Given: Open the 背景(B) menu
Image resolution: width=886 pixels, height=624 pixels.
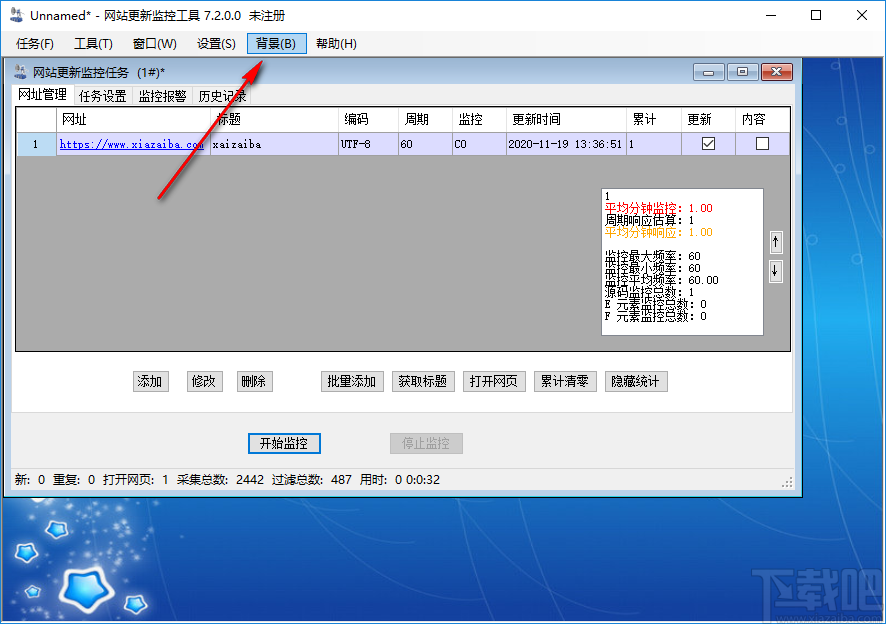Looking at the screenshot, I should [275, 43].
